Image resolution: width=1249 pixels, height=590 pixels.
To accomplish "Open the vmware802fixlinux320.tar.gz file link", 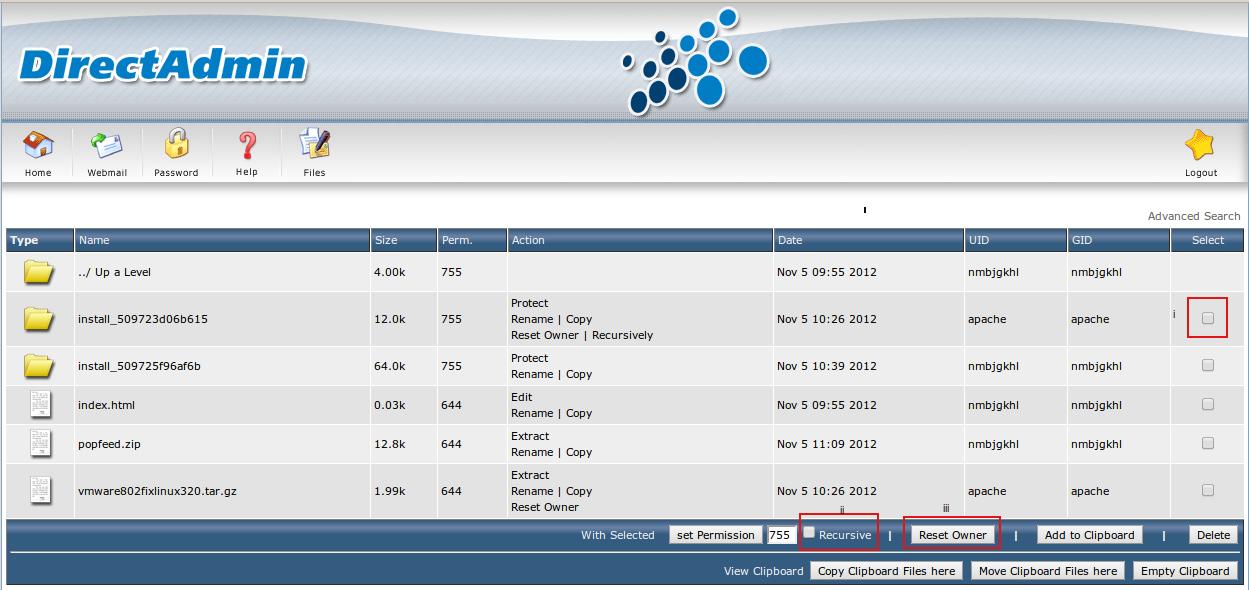I will click(157, 491).
